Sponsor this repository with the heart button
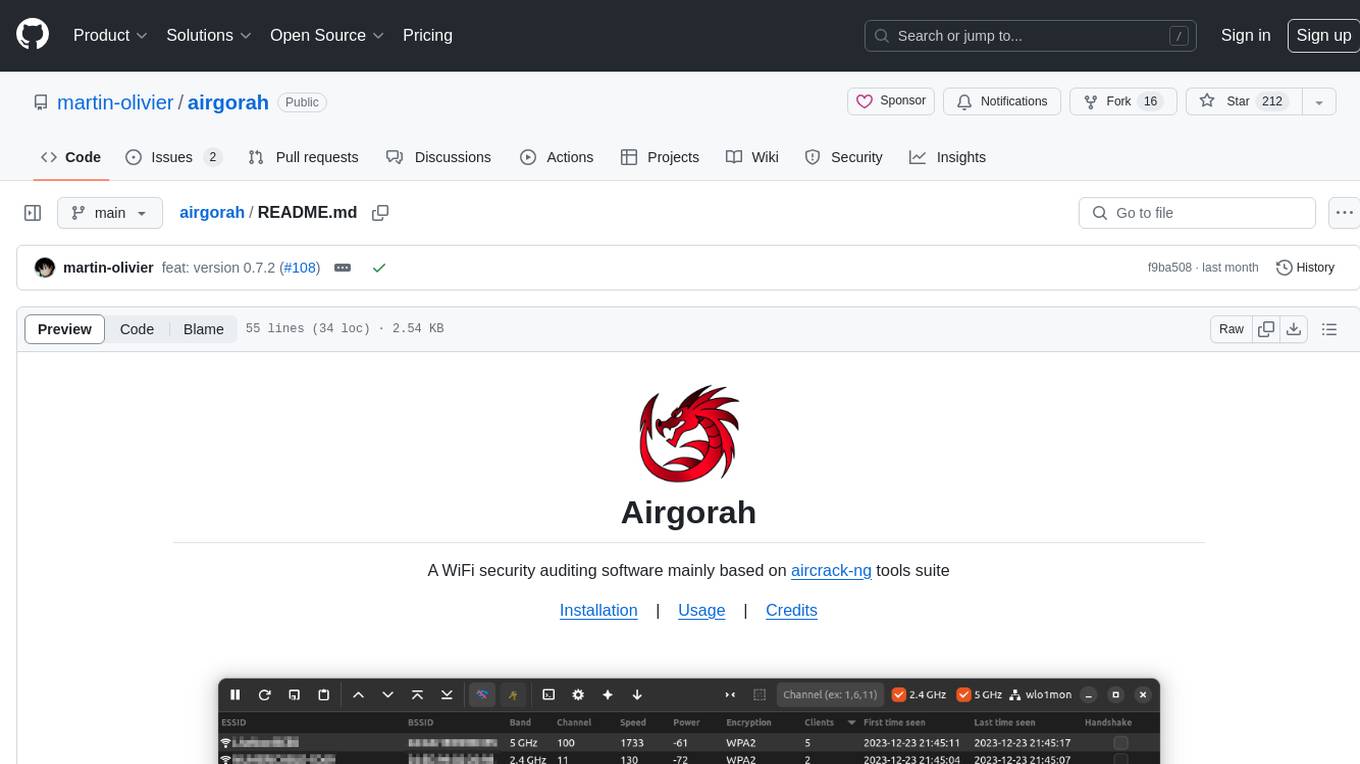The height and width of the screenshot is (764, 1360). click(x=891, y=101)
